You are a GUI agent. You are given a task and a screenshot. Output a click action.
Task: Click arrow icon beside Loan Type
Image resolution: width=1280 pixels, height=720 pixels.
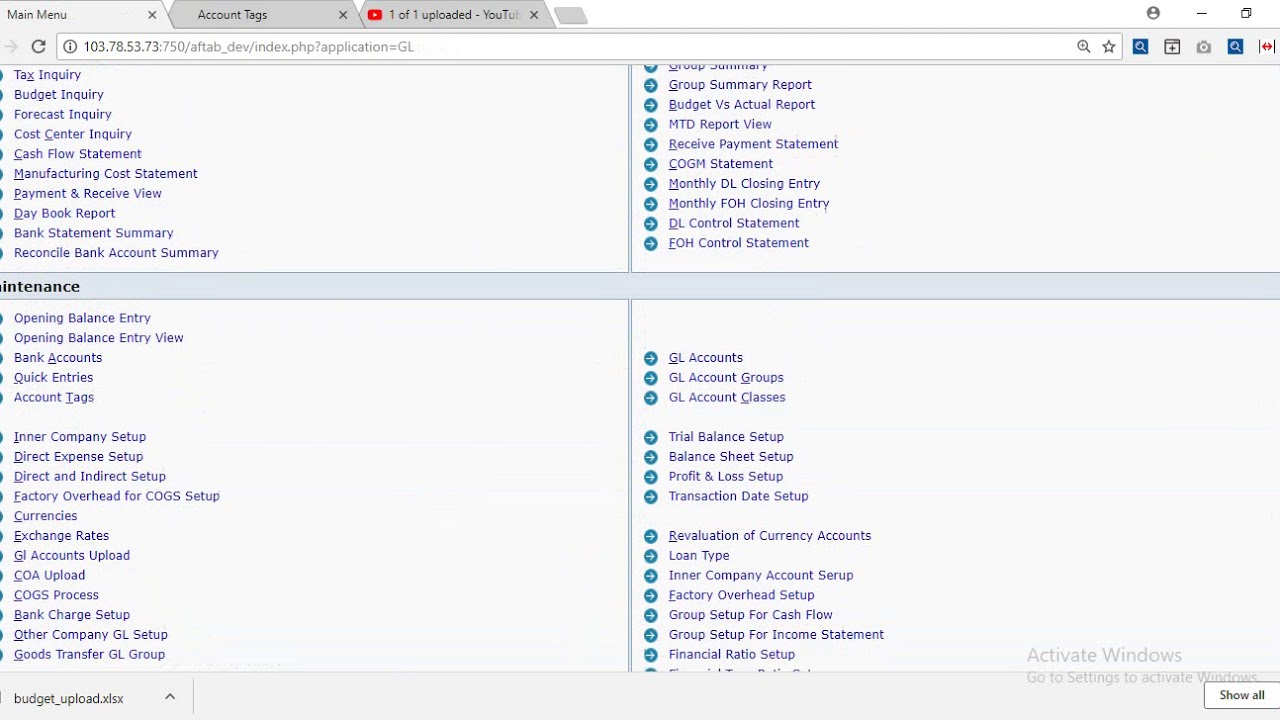click(651, 556)
